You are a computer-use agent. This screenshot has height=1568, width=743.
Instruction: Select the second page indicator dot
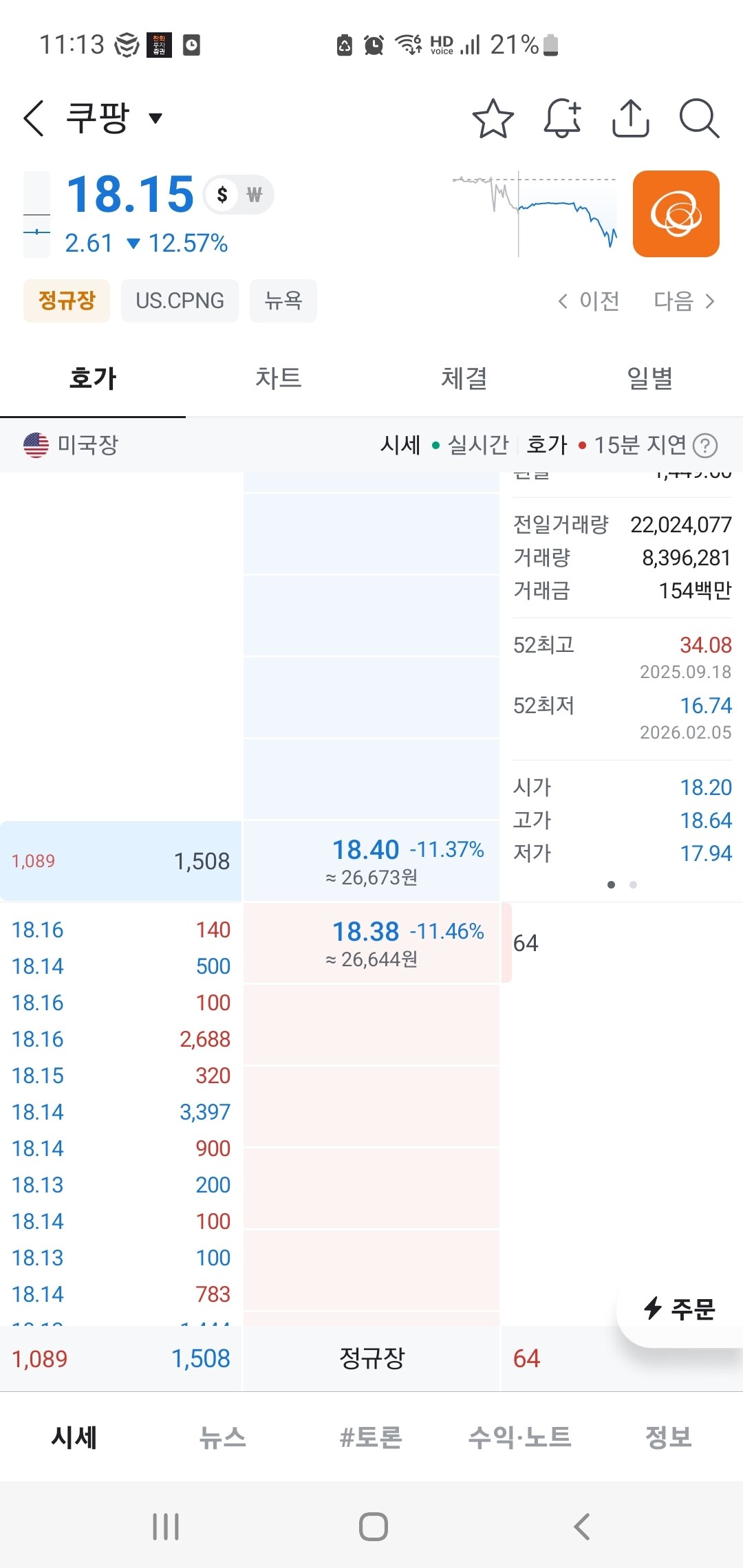(x=633, y=884)
